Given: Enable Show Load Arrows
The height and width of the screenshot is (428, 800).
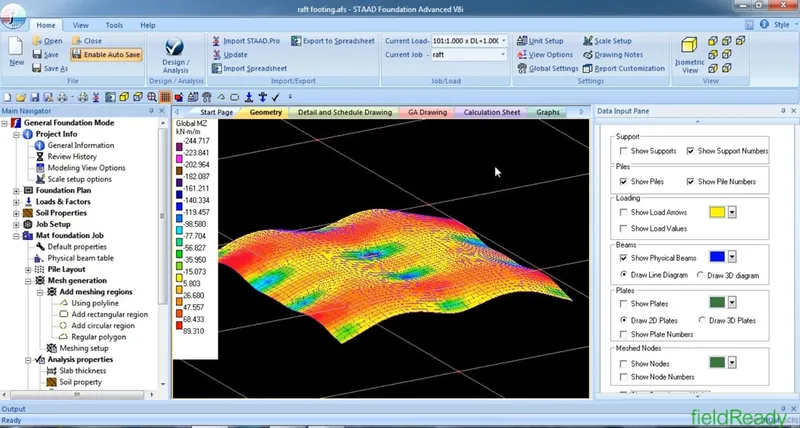Looking at the screenshot, I should [x=623, y=212].
